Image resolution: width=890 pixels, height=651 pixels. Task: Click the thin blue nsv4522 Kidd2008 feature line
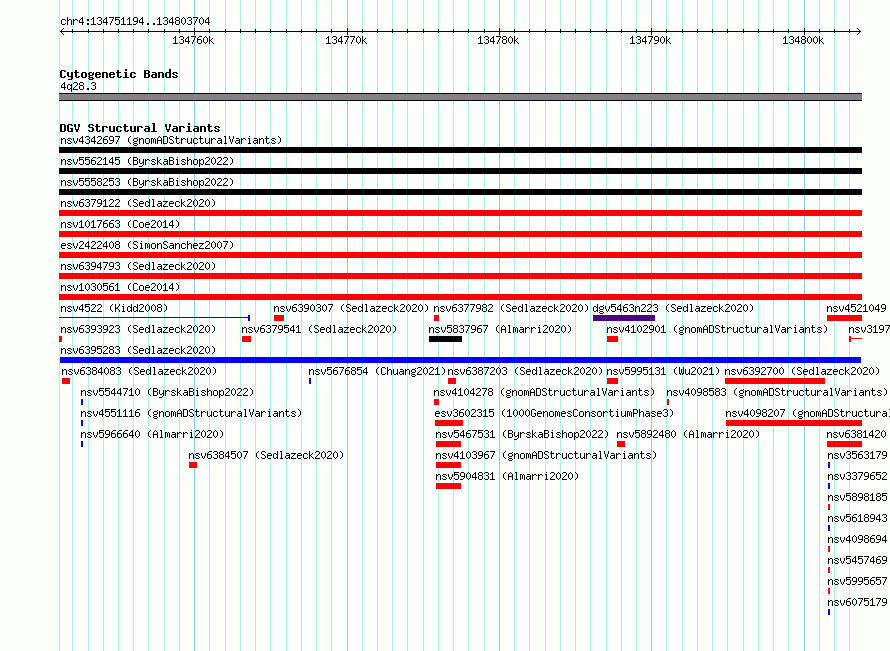coord(154,318)
